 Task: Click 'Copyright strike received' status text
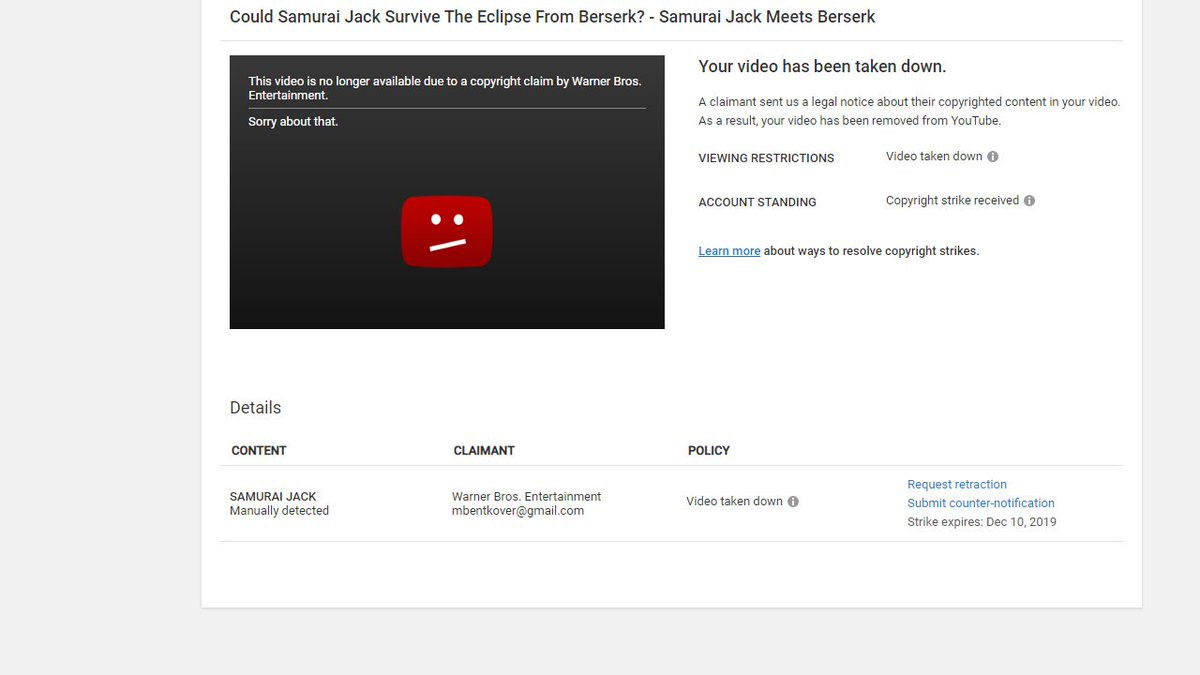(952, 201)
